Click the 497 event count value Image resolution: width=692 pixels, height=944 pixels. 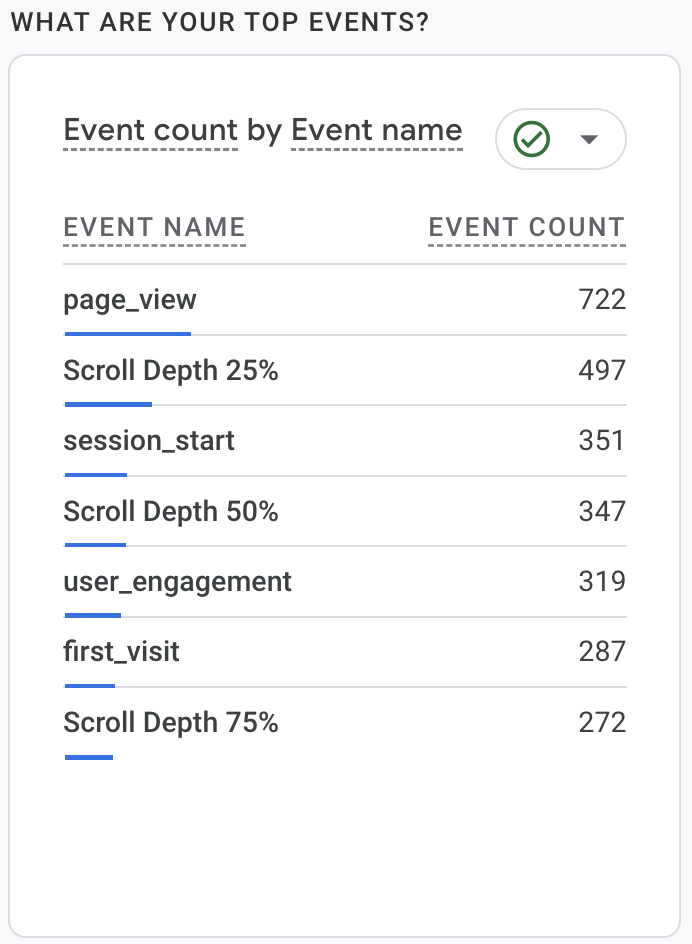(x=602, y=371)
